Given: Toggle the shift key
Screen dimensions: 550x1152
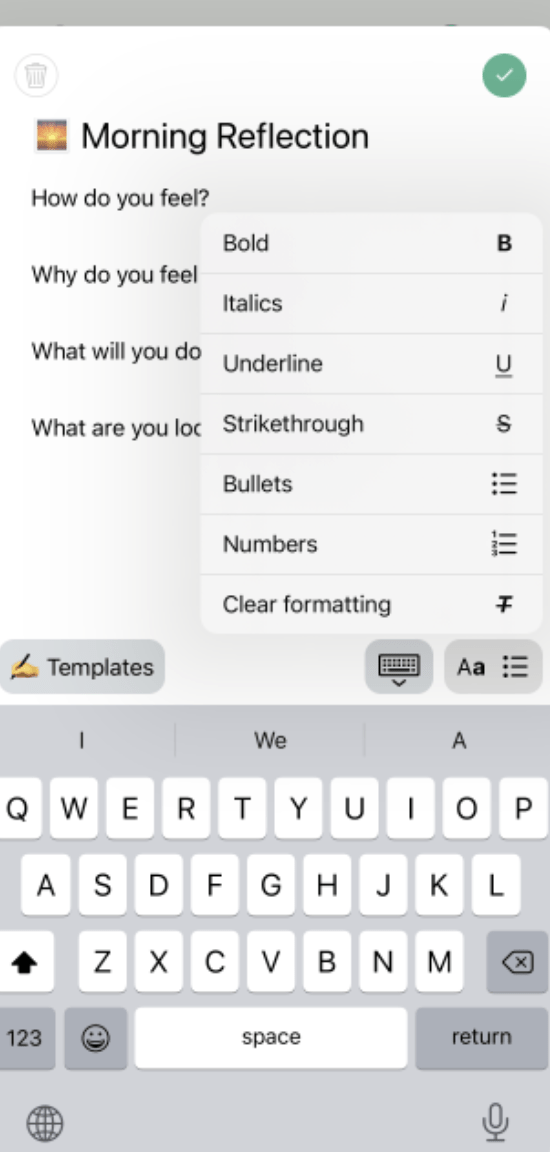Looking at the screenshot, I should (x=26, y=962).
